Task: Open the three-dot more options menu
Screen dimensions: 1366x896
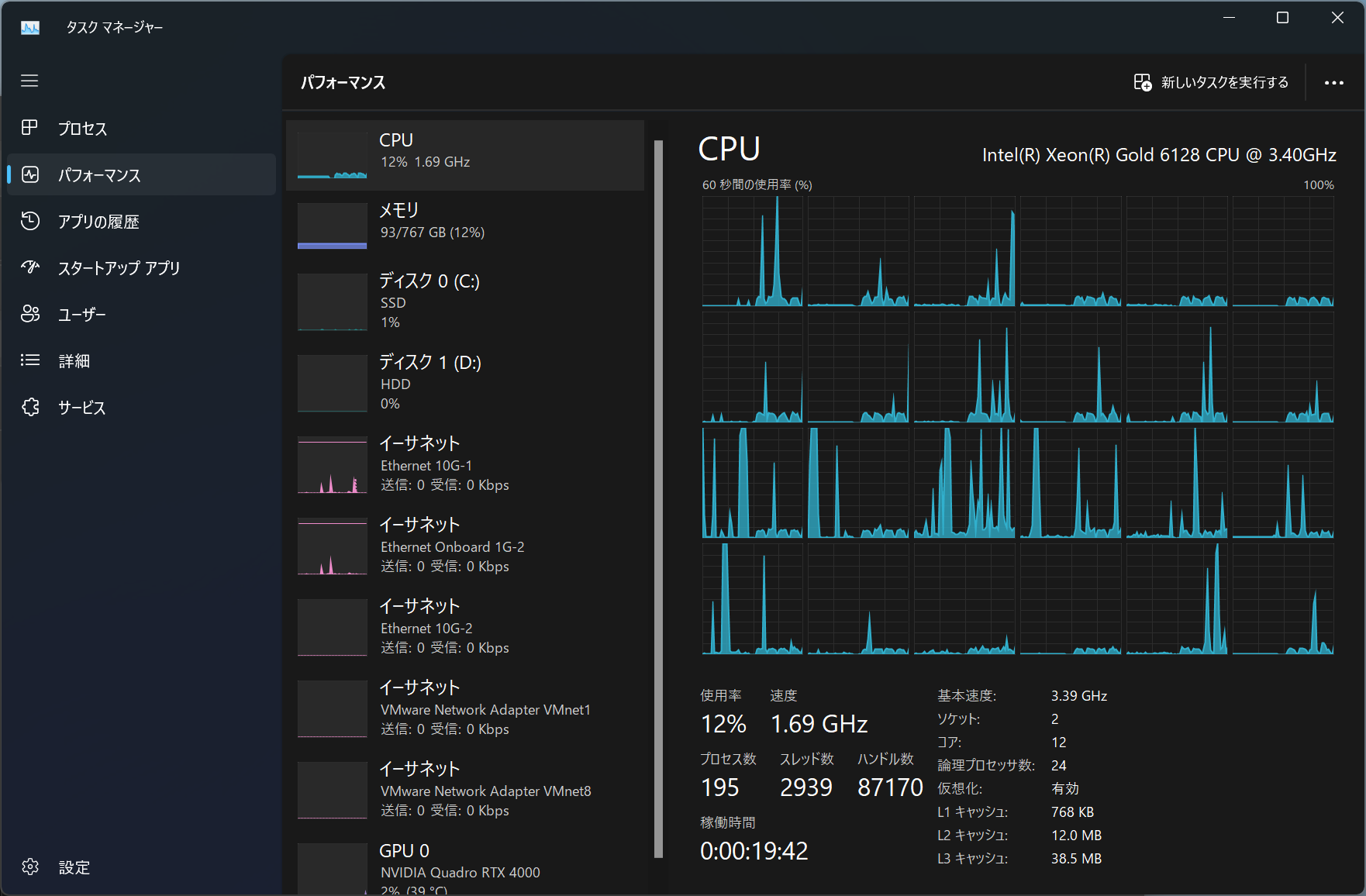Action: coord(1333,83)
